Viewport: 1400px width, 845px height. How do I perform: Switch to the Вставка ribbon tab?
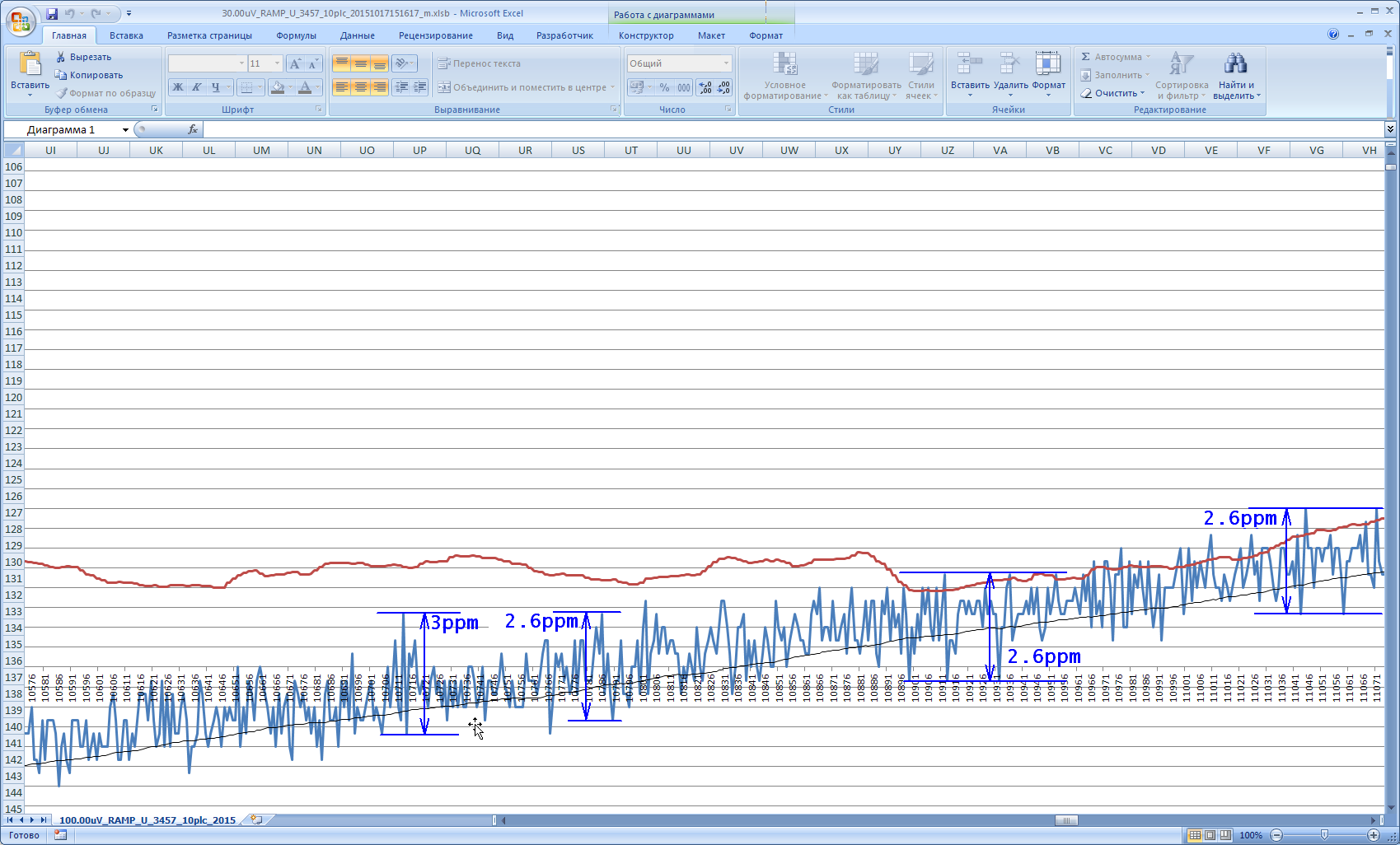pyautogui.click(x=126, y=35)
